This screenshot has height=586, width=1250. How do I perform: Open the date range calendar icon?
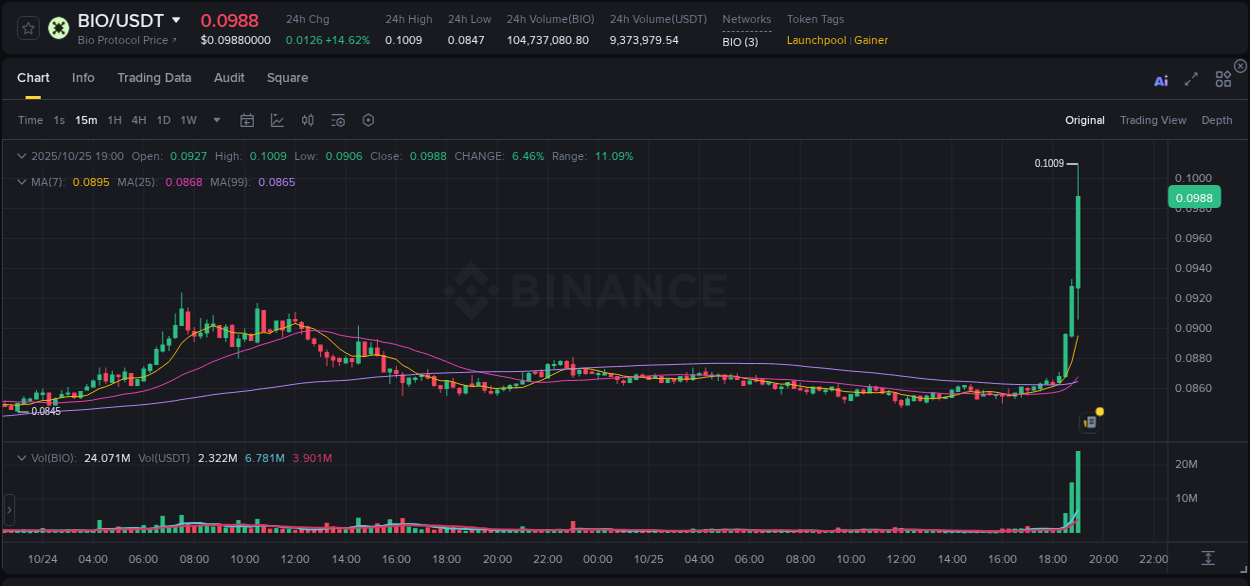click(x=247, y=120)
